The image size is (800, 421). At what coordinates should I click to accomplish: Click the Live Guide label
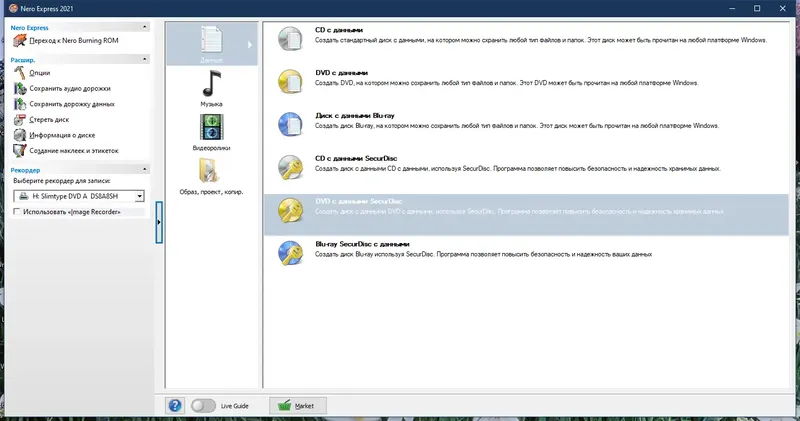(235, 406)
